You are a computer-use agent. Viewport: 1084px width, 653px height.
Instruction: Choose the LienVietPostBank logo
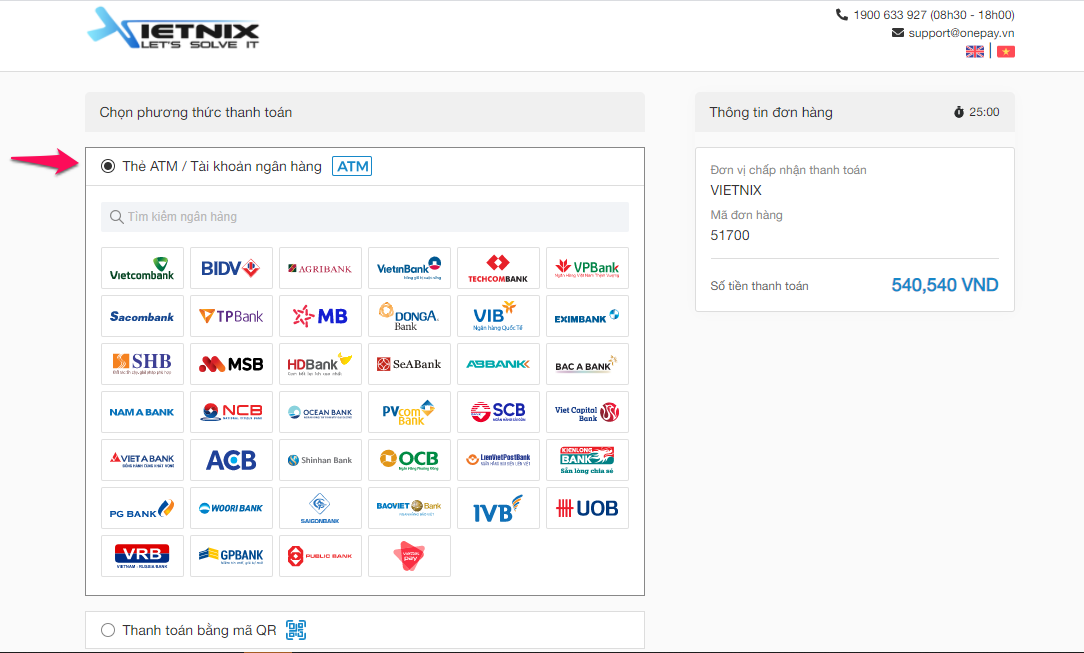498,460
